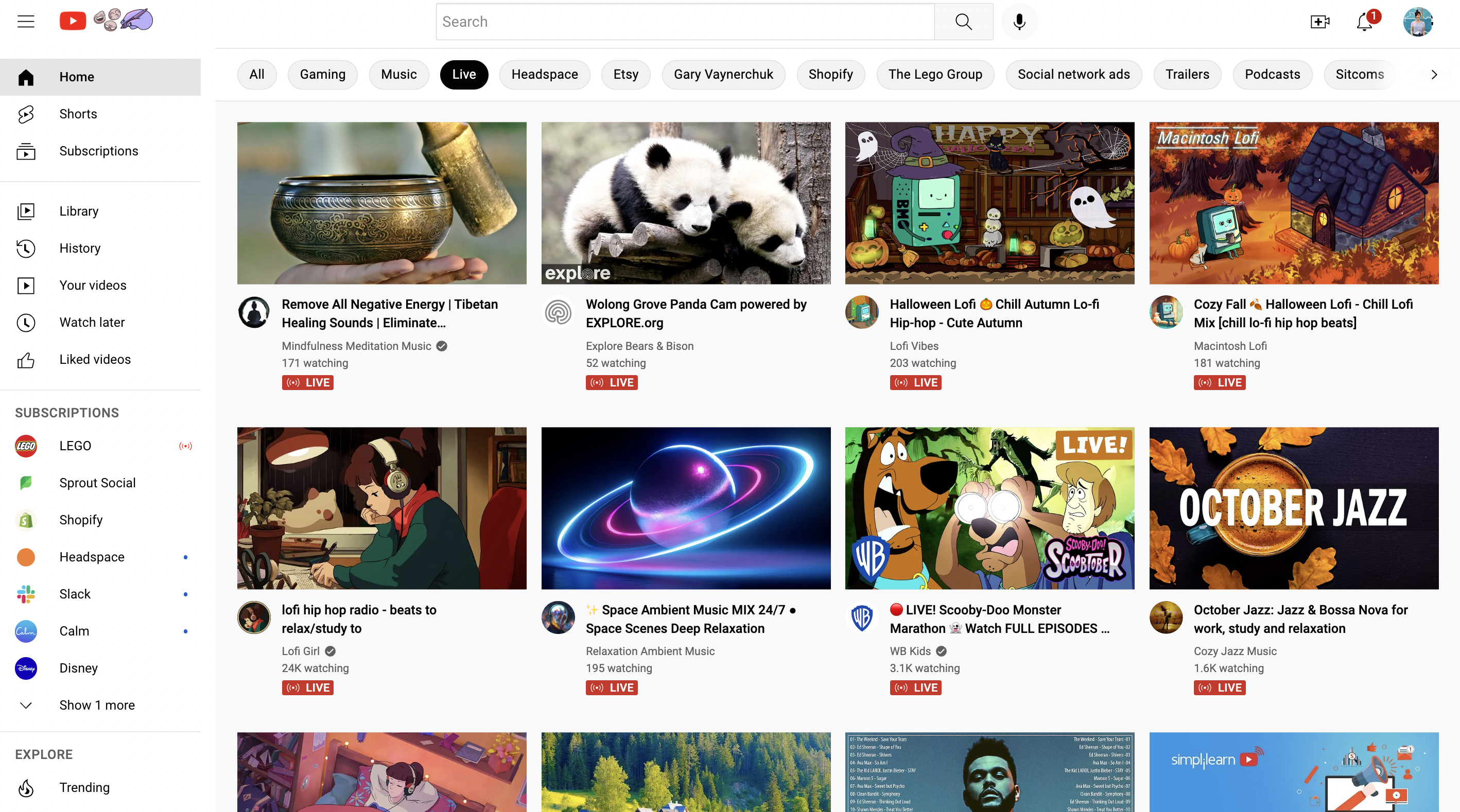Open Scooby-Doo Monster Marathon live stream
1460x812 pixels.
pyautogui.click(x=989, y=508)
